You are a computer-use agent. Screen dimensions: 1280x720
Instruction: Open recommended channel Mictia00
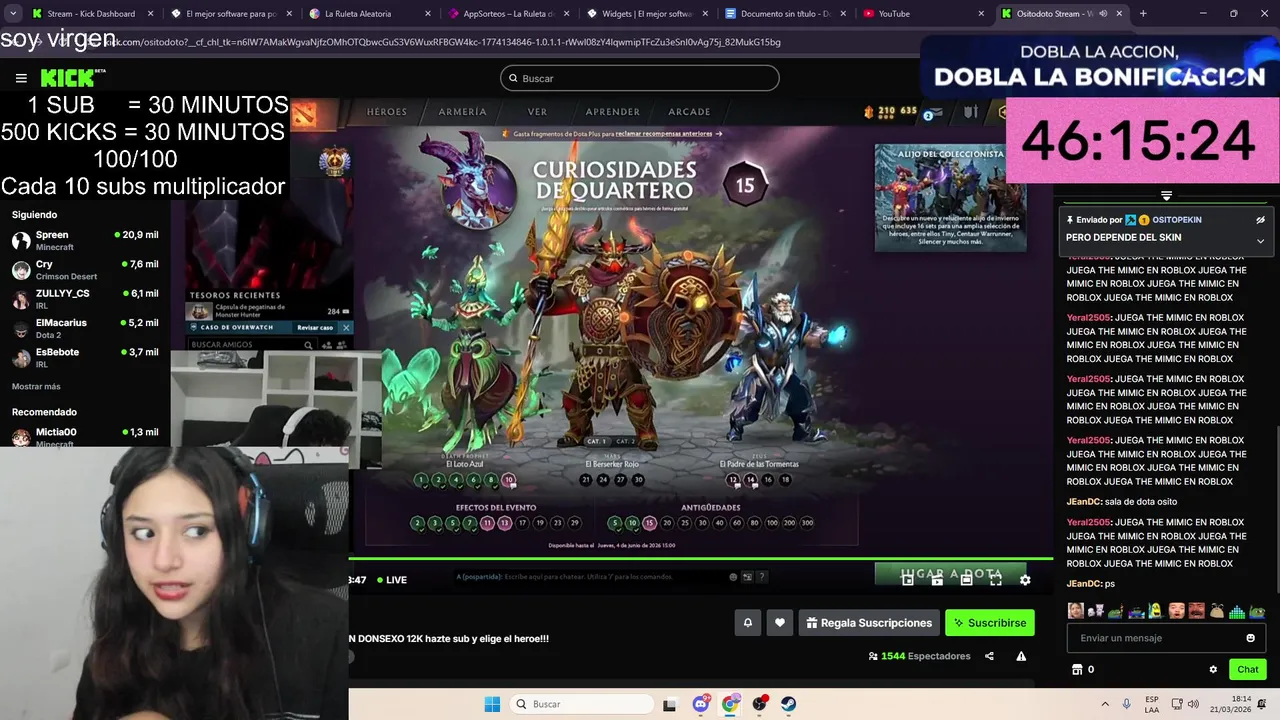pos(85,437)
